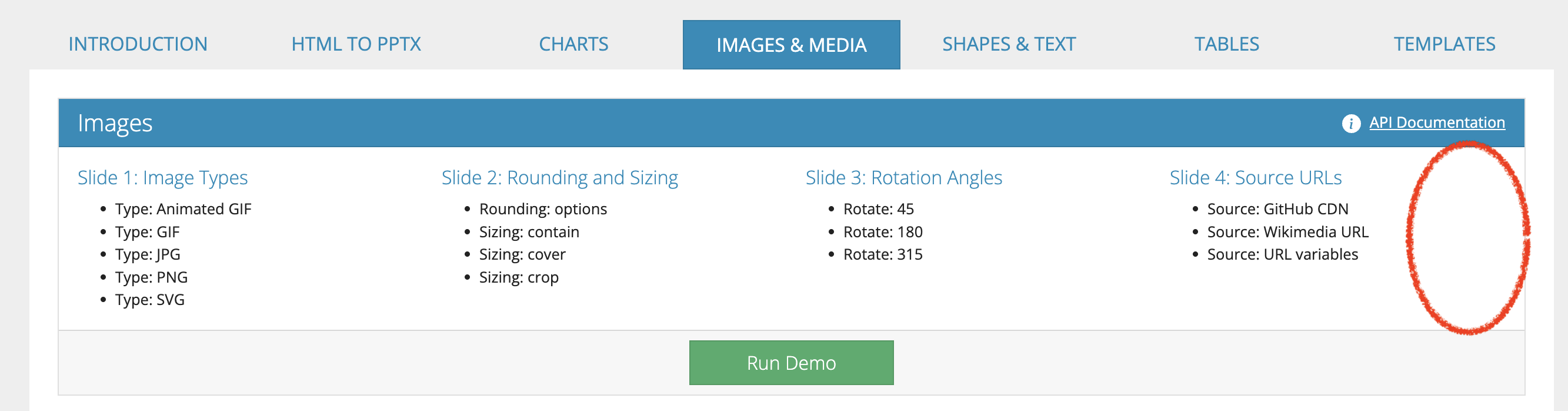Open the Introduction tab
1568x411 pixels.
click(x=138, y=44)
